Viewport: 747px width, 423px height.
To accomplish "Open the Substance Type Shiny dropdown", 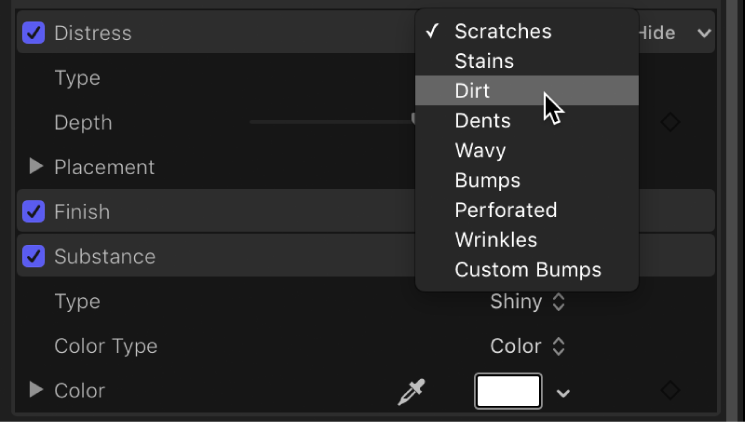I will click(527, 302).
